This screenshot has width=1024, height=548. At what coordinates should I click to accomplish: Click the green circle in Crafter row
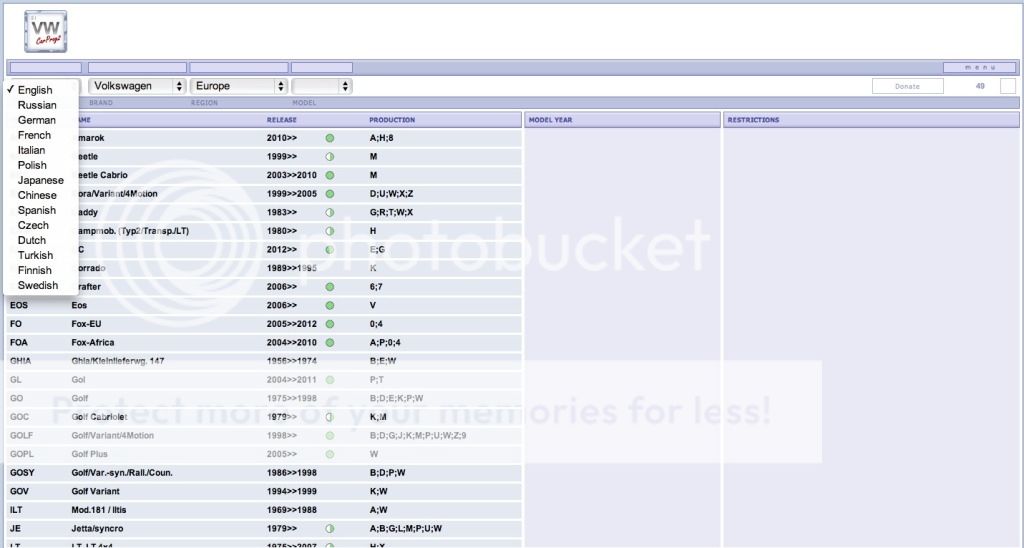(330, 287)
